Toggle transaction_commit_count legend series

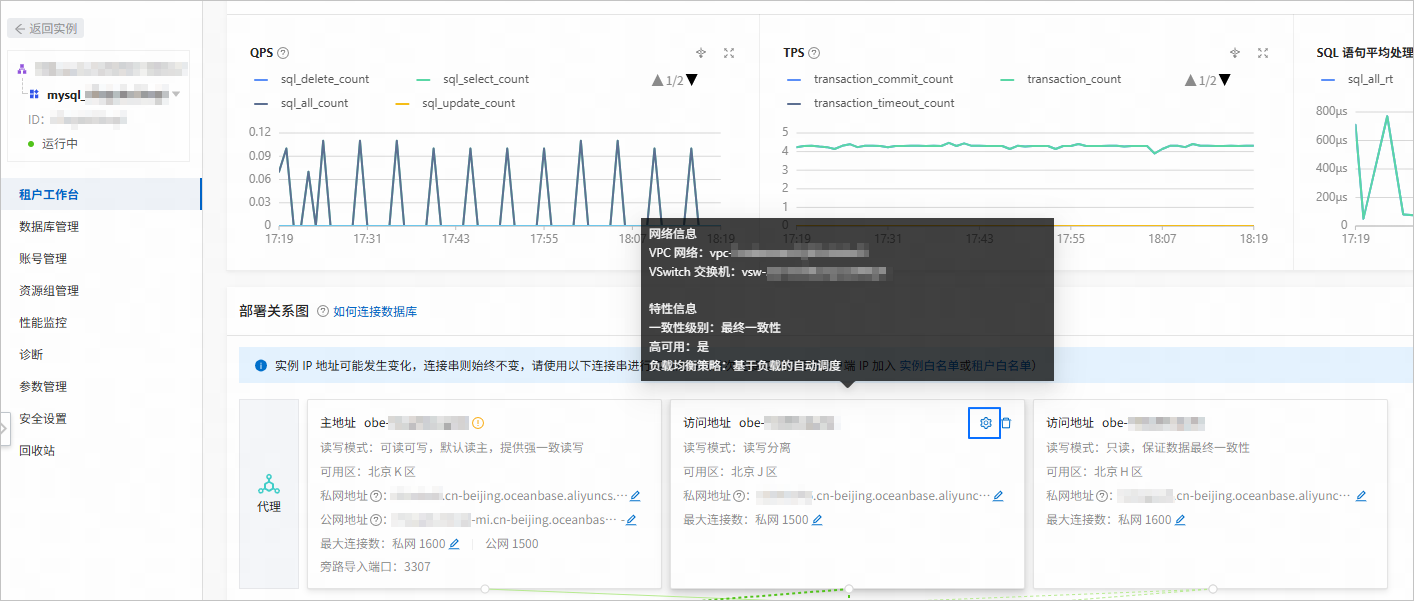[871, 79]
